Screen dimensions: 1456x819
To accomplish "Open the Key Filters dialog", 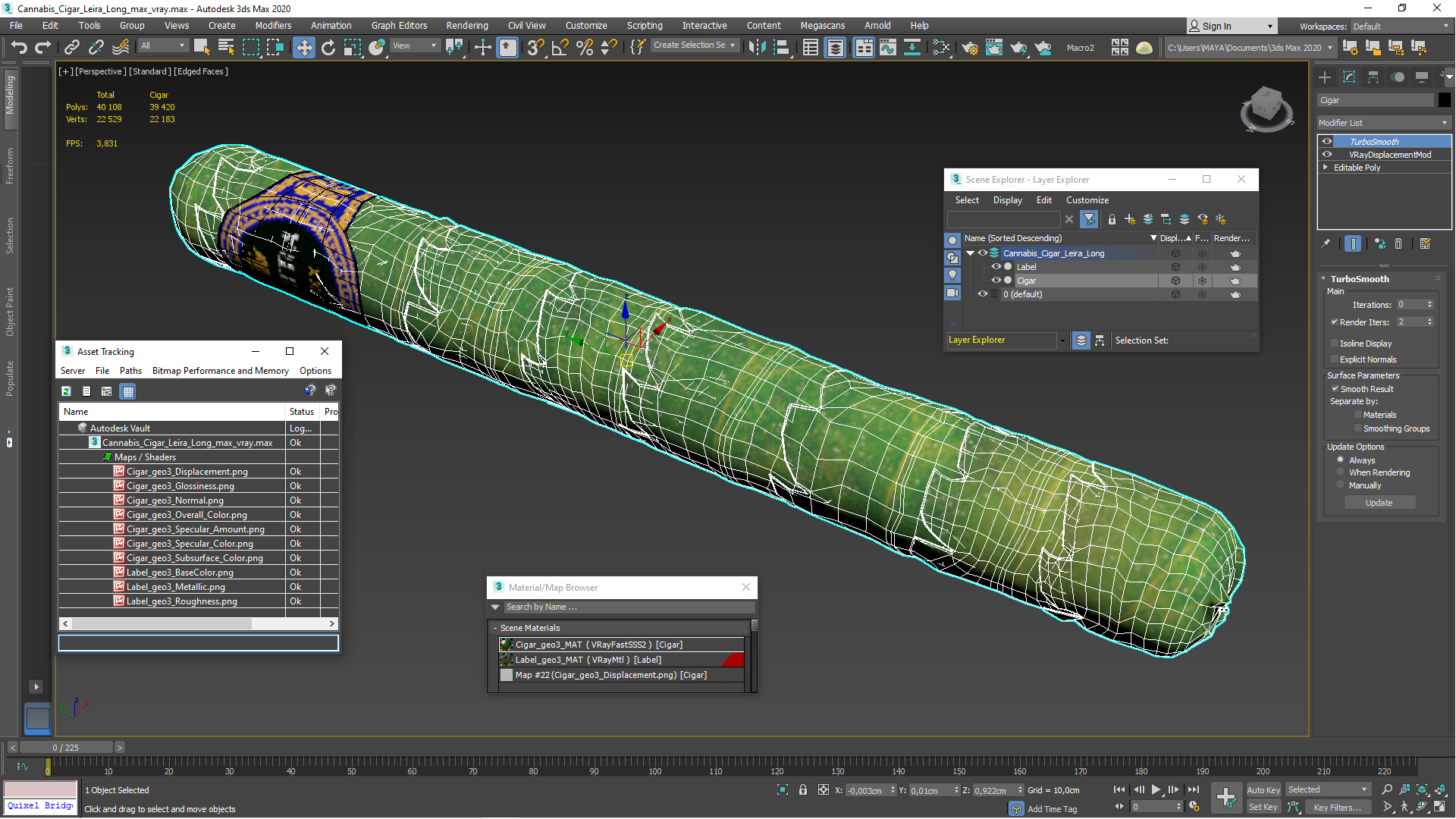I will [1338, 808].
